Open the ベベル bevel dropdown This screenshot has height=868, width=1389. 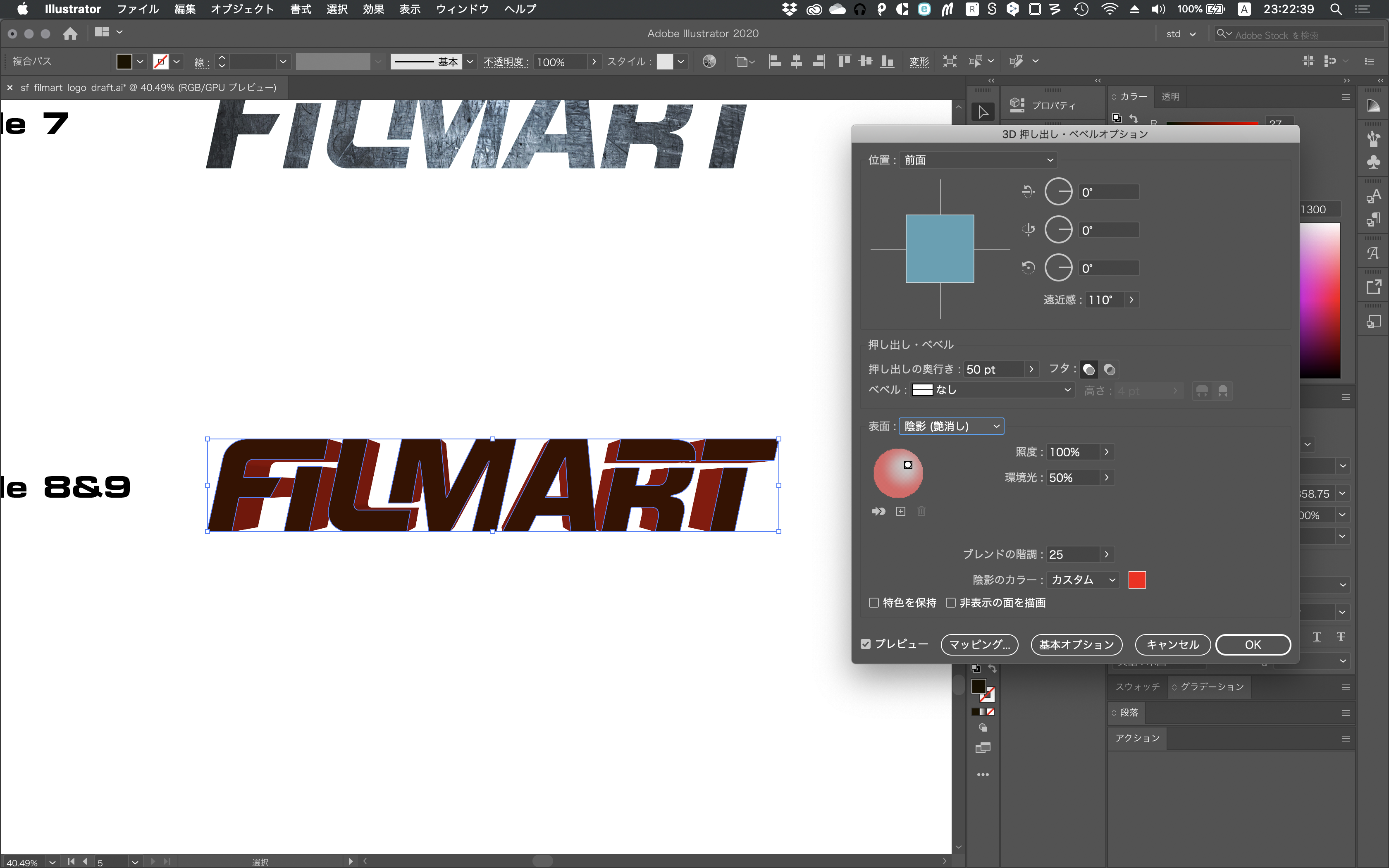992,390
